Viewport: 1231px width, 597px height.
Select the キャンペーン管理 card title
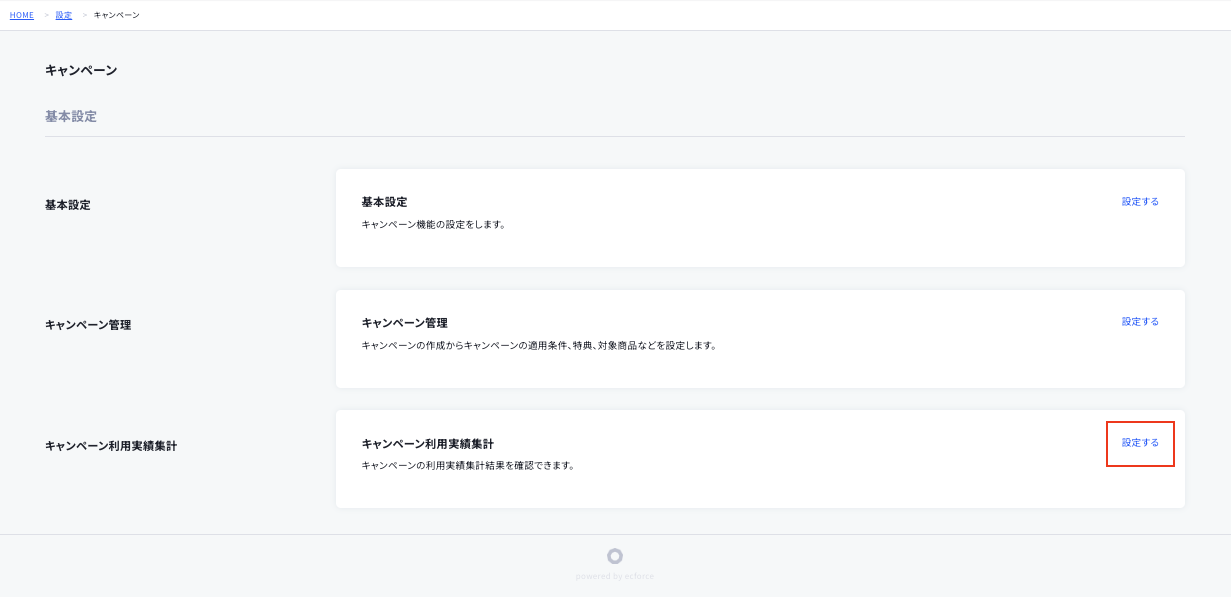point(405,323)
